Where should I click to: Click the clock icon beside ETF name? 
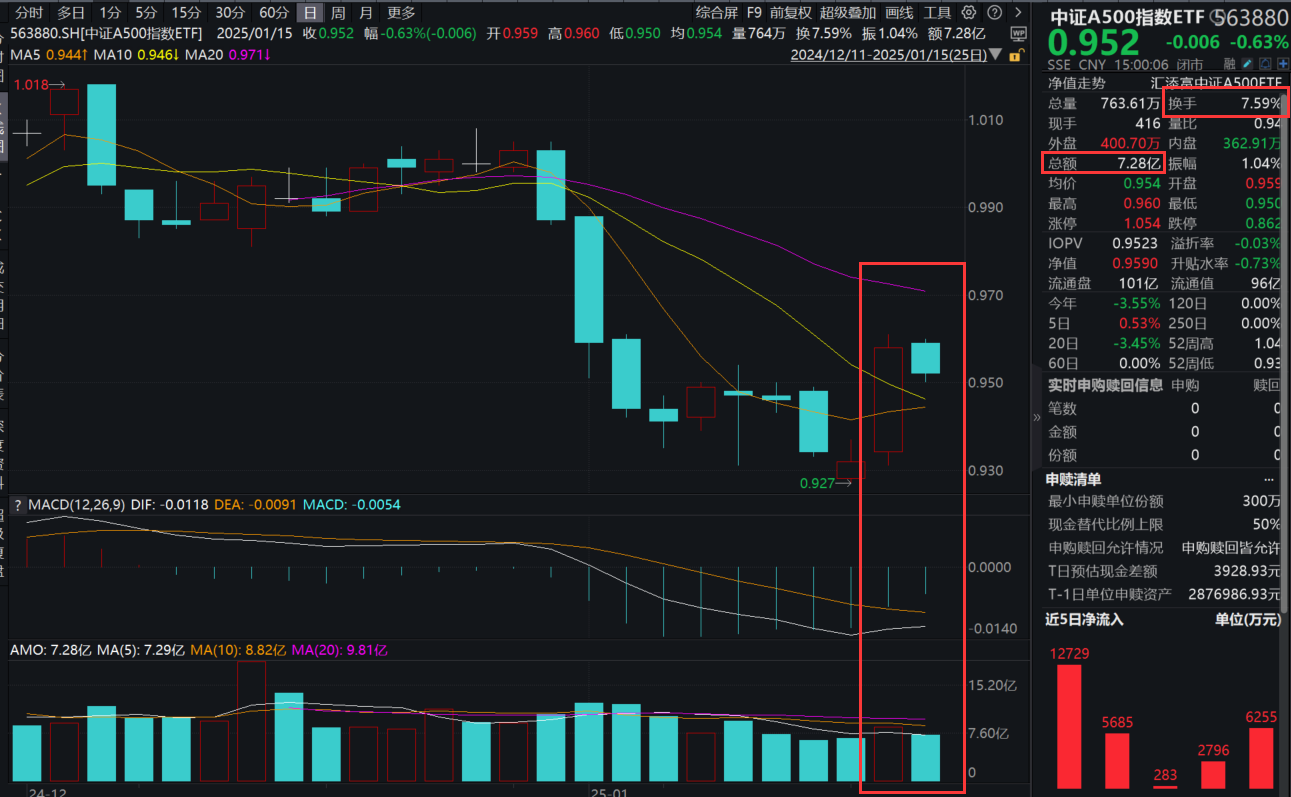click(1216, 19)
